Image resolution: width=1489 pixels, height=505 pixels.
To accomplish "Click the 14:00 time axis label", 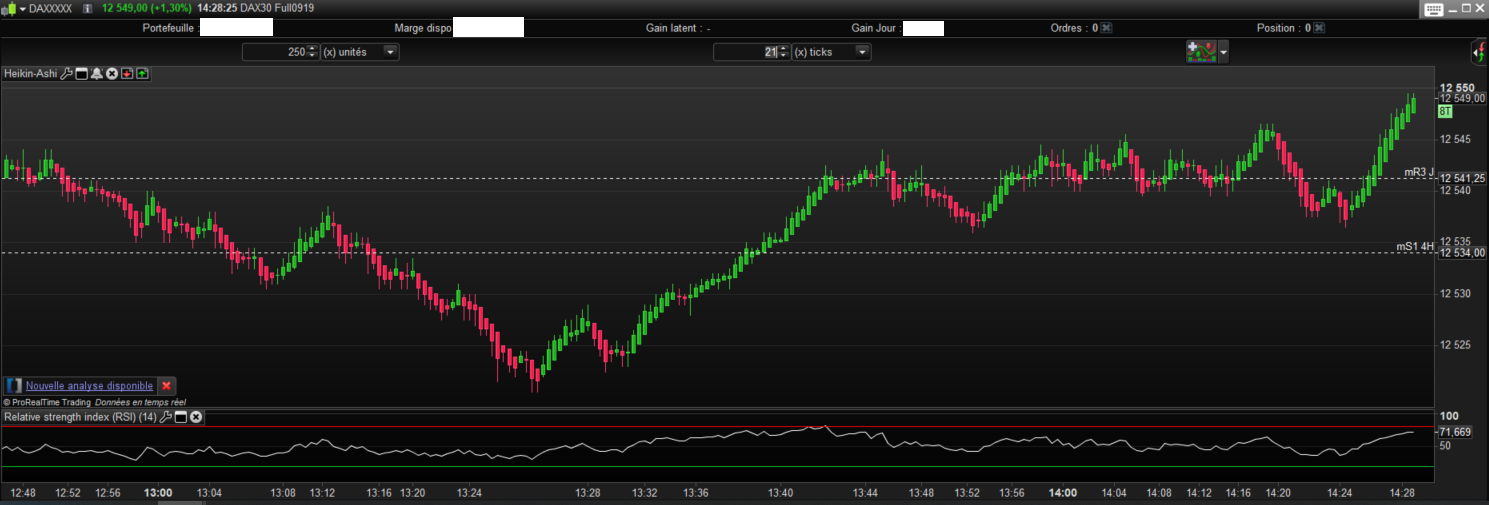I will coord(1063,493).
